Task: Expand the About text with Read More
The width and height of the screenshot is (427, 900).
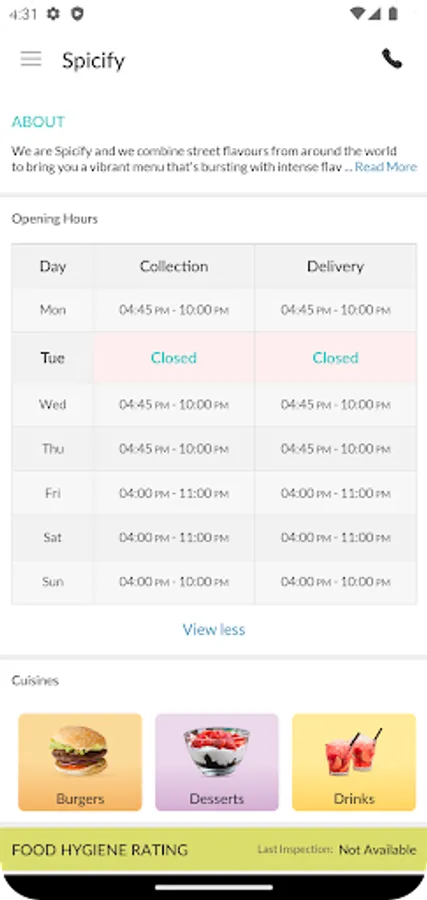Action: click(x=386, y=167)
